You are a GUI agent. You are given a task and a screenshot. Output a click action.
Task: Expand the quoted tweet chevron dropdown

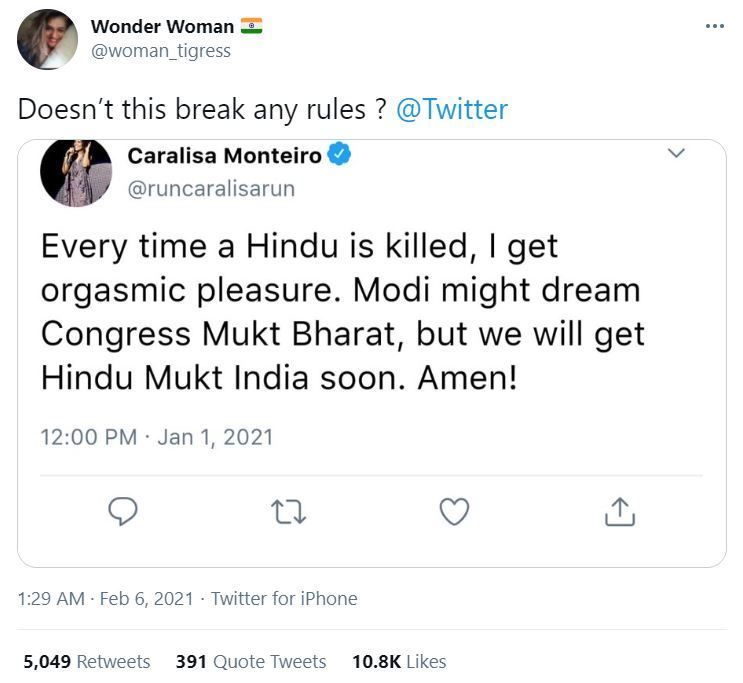(676, 154)
